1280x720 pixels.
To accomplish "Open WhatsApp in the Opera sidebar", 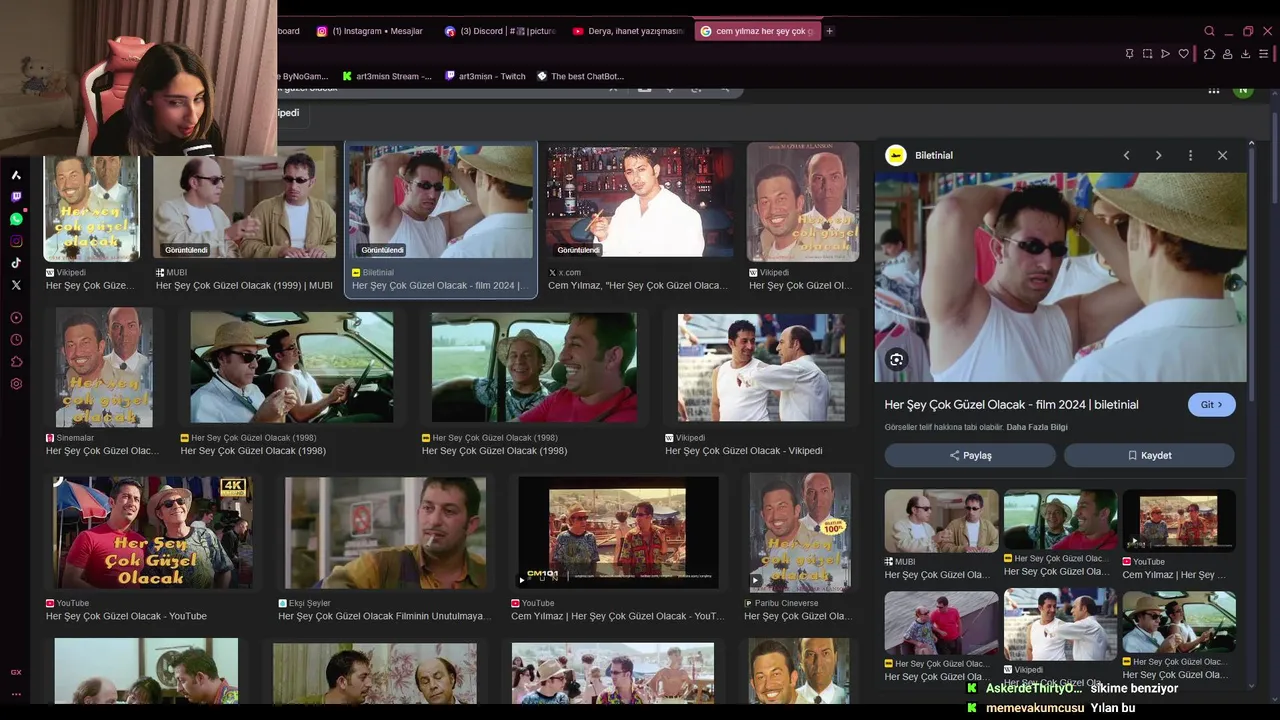I will point(16,219).
